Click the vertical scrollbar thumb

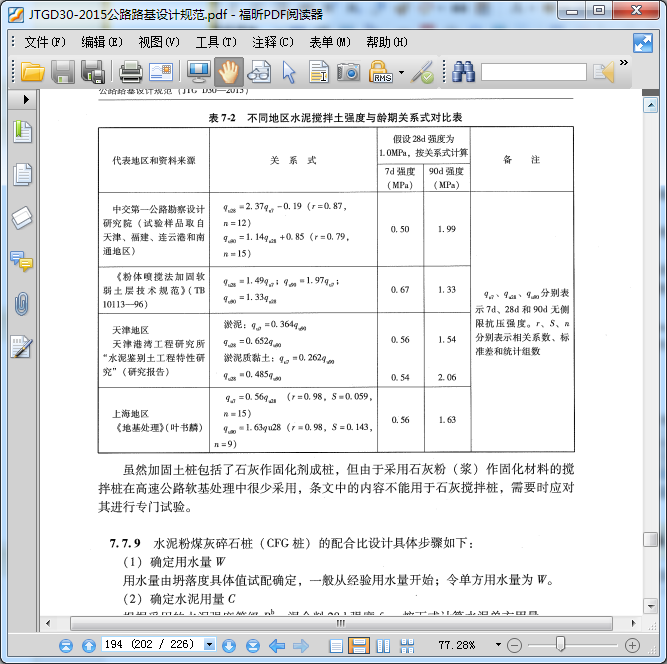tap(651, 539)
